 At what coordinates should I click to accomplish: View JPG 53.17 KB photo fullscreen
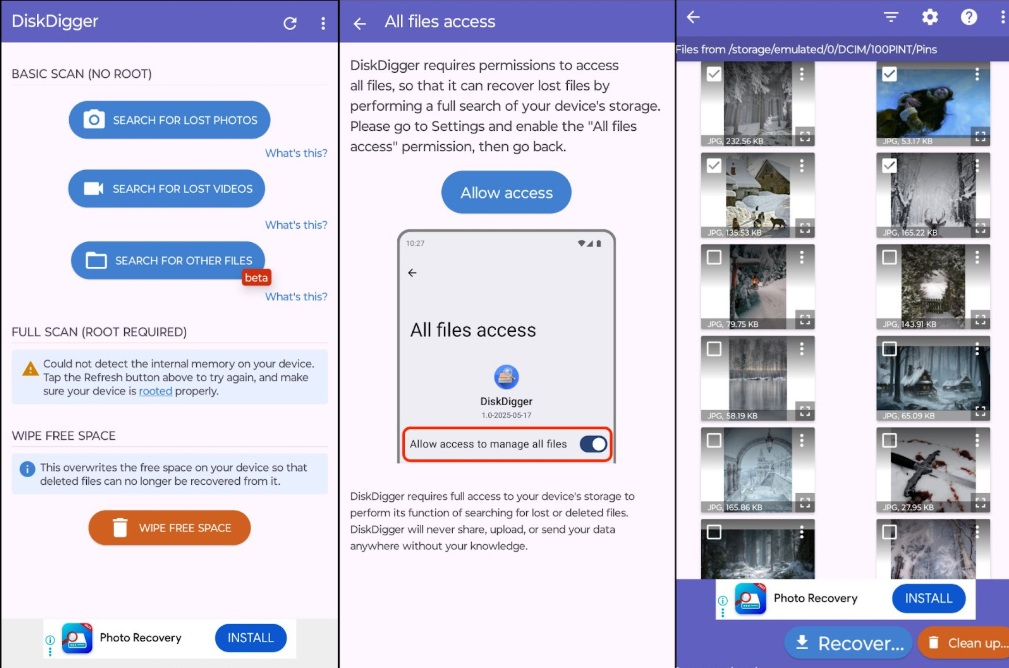pyautogui.click(x=980, y=136)
